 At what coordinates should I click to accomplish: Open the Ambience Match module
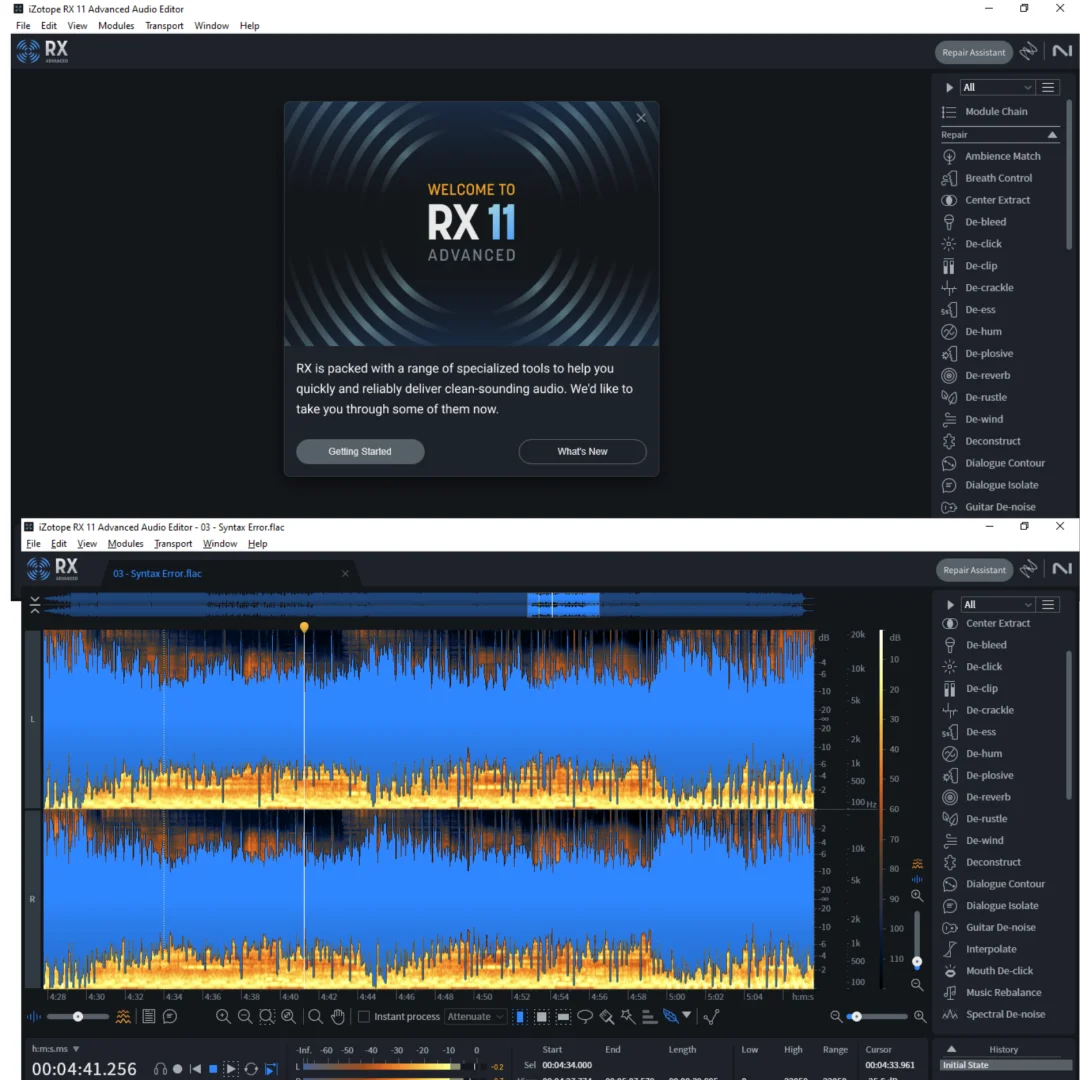(1002, 156)
